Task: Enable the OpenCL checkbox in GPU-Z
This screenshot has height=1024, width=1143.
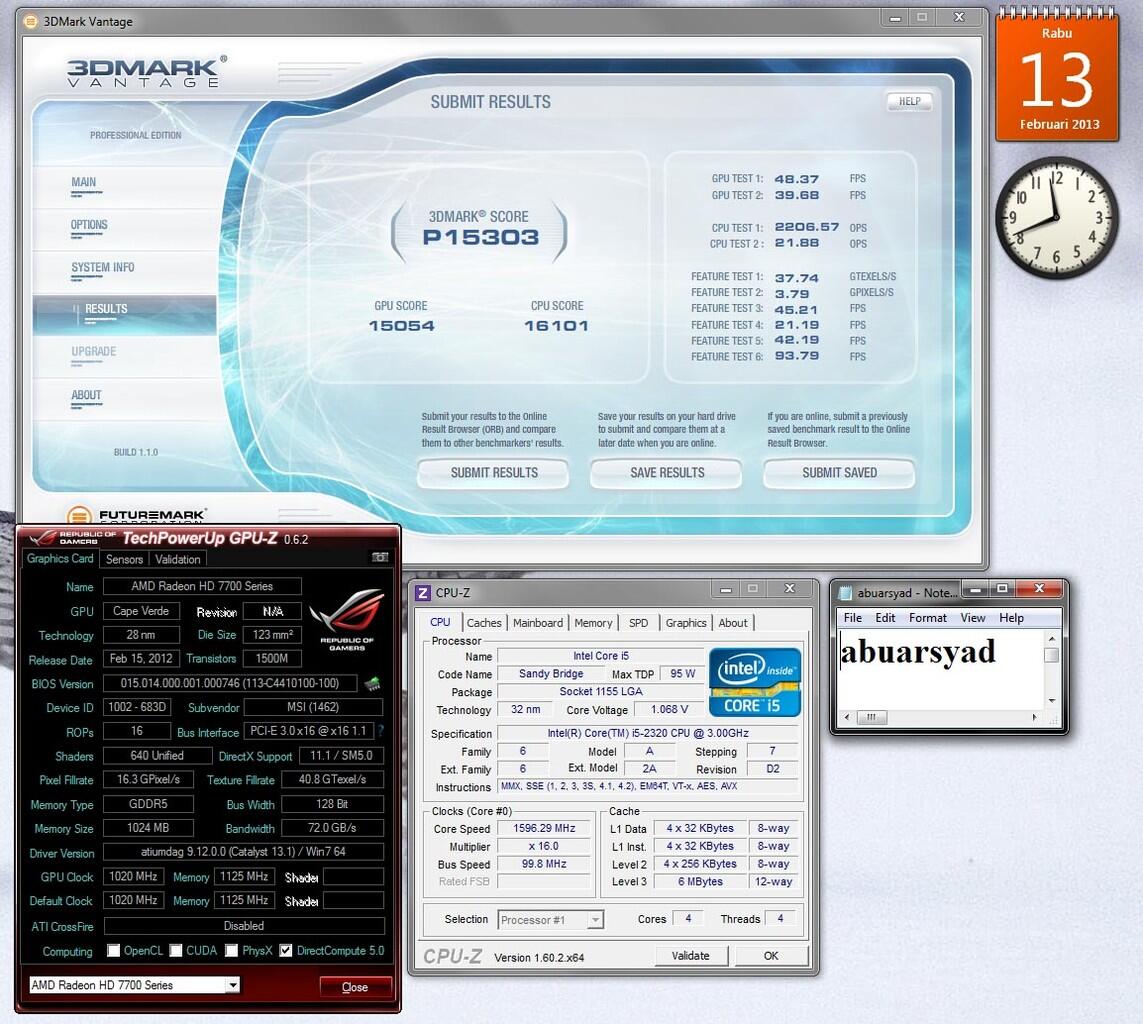Action: (113, 950)
